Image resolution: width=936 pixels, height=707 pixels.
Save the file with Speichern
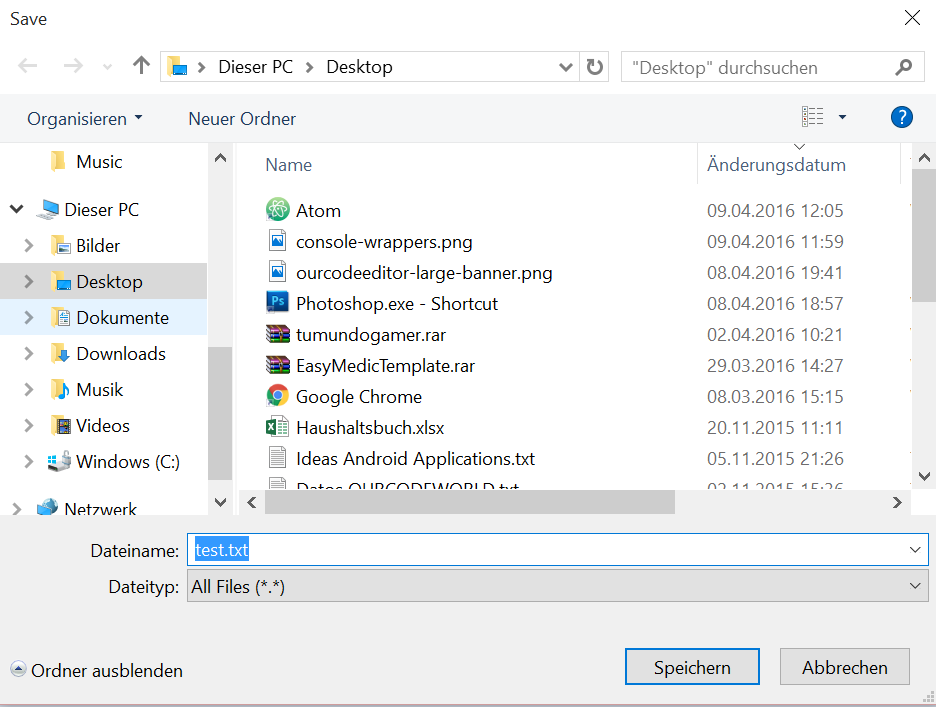click(692, 667)
